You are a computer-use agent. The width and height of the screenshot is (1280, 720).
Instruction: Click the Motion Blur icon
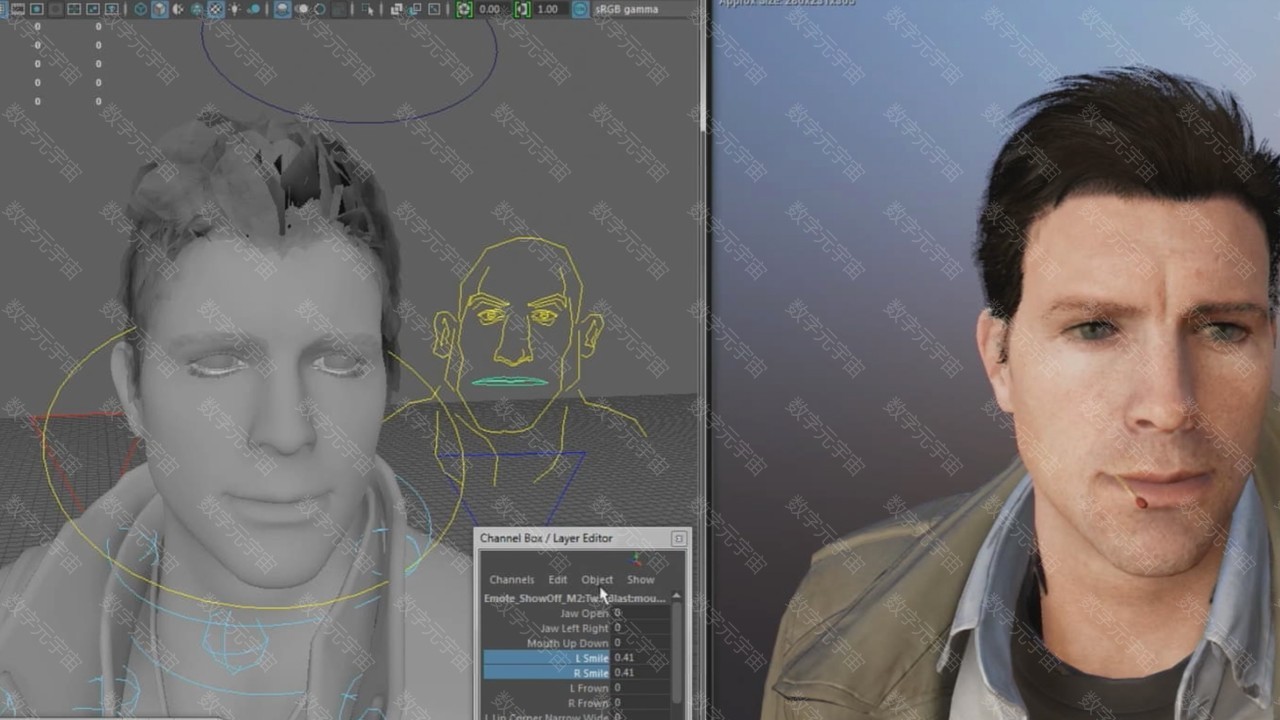point(301,9)
